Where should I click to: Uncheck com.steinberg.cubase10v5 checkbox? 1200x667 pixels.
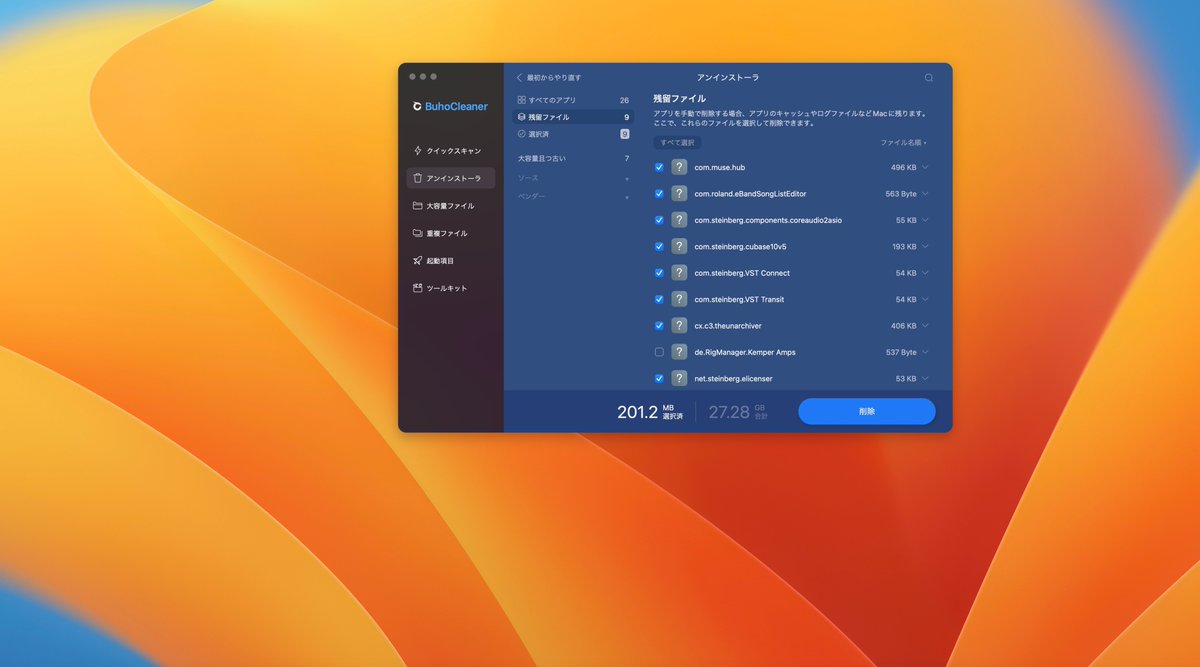[x=659, y=246]
